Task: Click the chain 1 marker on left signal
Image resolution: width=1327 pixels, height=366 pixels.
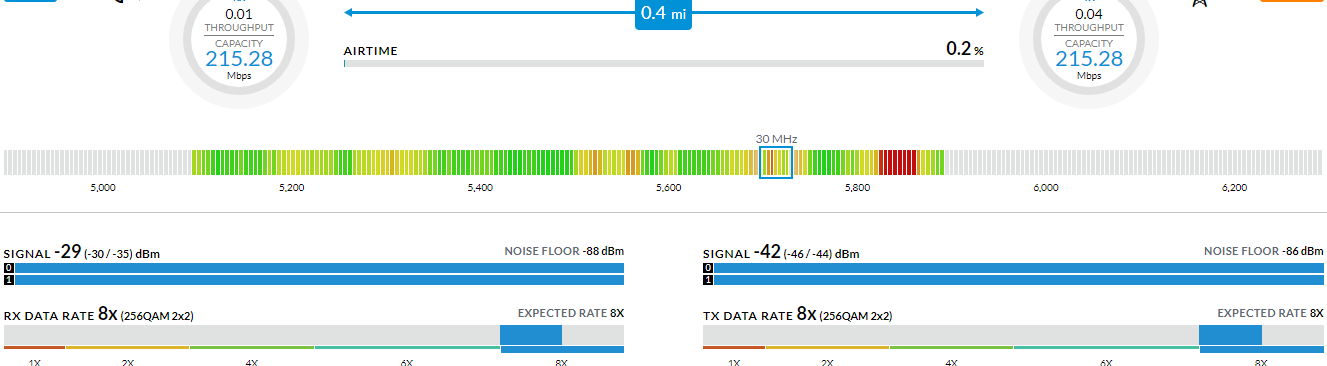Action: 9,280
